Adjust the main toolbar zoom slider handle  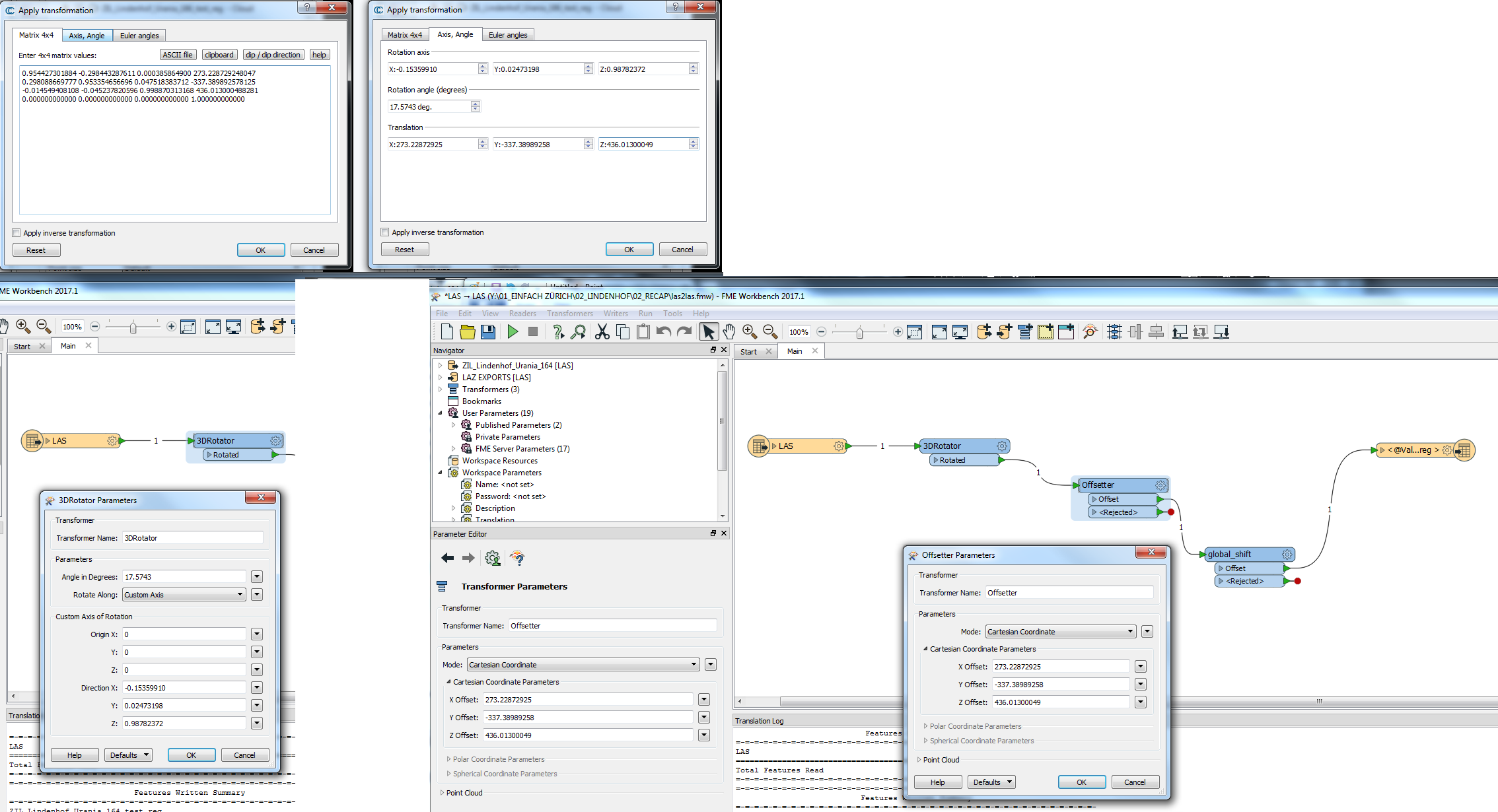(859, 332)
